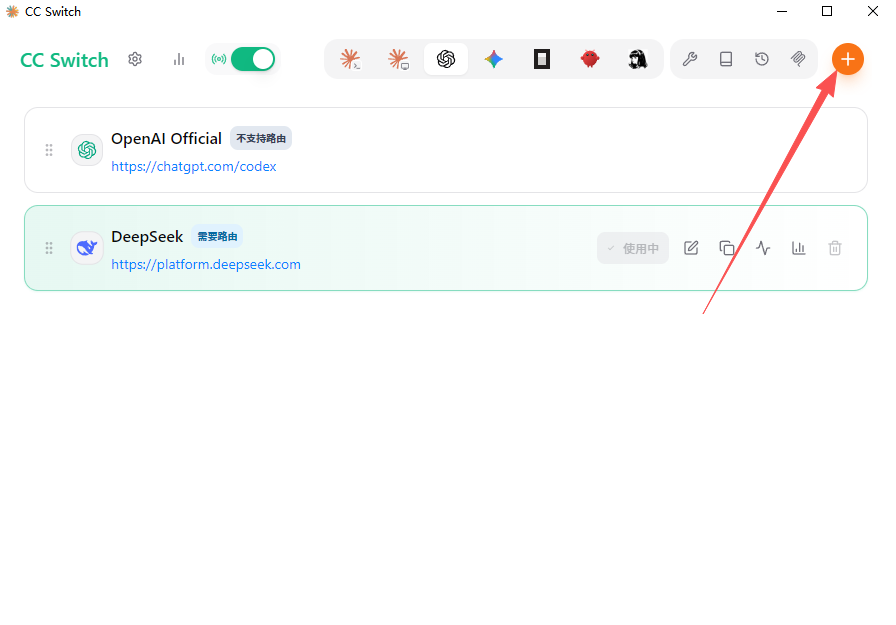
Task: Click the 需要路由 badge
Action: pyautogui.click(x=217, y=237)
